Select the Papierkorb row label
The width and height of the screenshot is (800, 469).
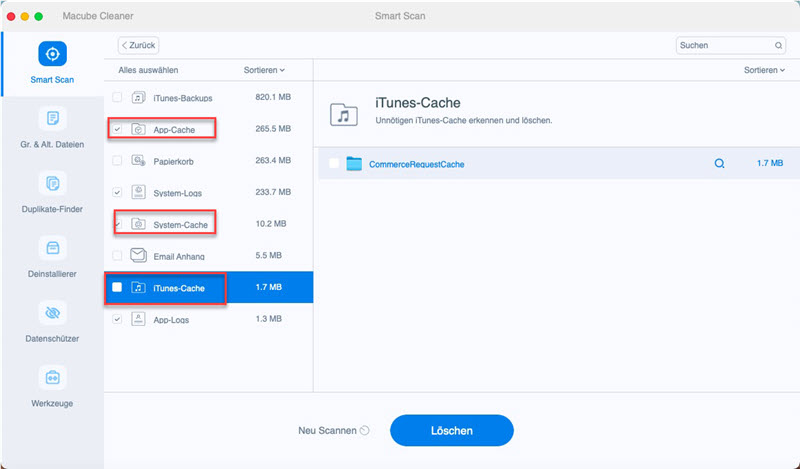click(173, 161)
